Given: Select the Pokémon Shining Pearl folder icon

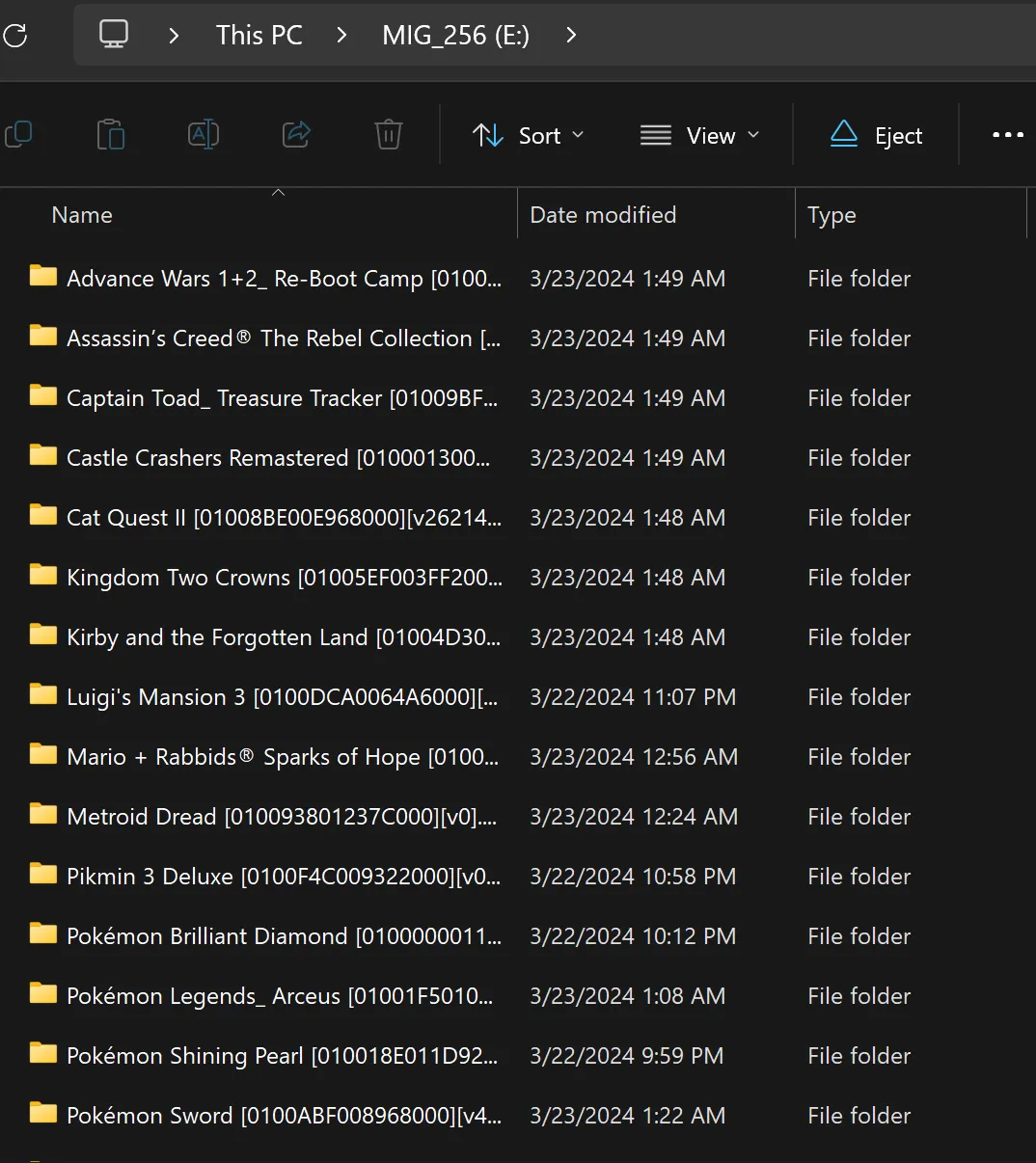Looking at the screenshot, I should tap(42, 1054).
